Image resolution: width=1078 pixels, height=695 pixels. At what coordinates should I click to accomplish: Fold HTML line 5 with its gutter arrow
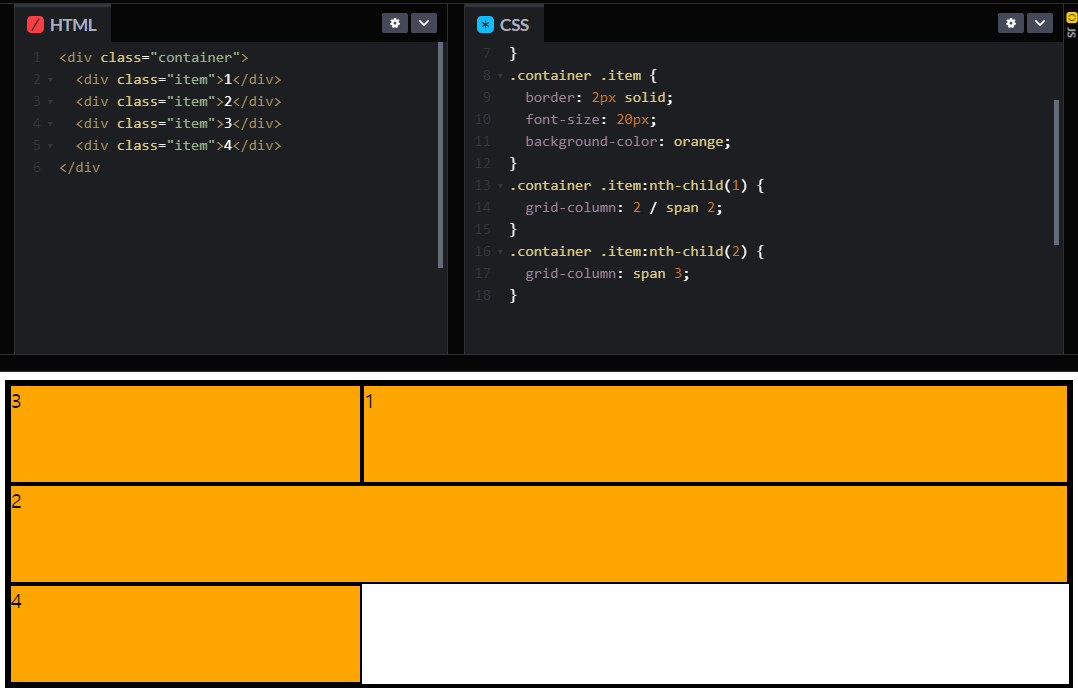50,146
